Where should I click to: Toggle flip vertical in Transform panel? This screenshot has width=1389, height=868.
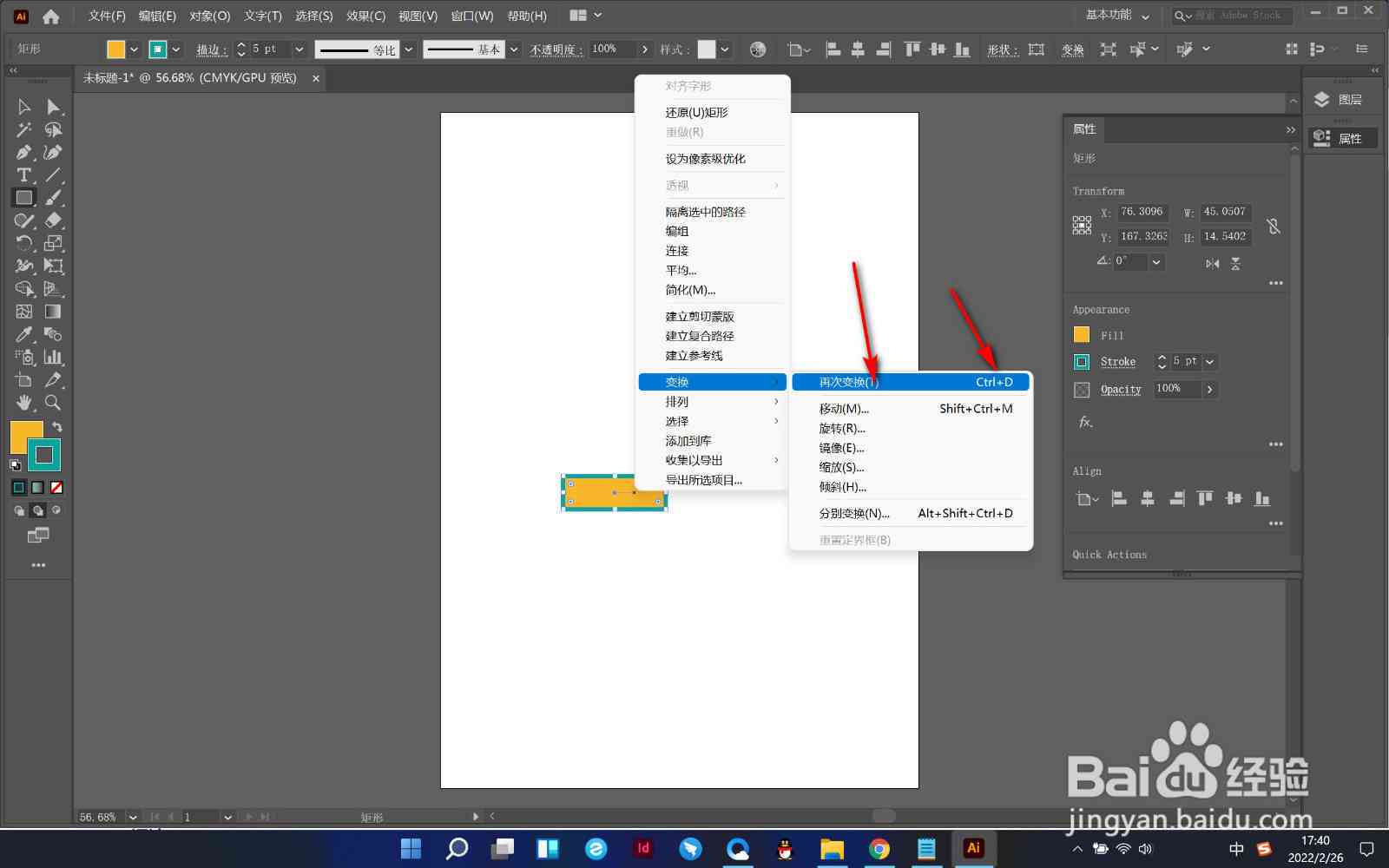[x=1235, y=263]
